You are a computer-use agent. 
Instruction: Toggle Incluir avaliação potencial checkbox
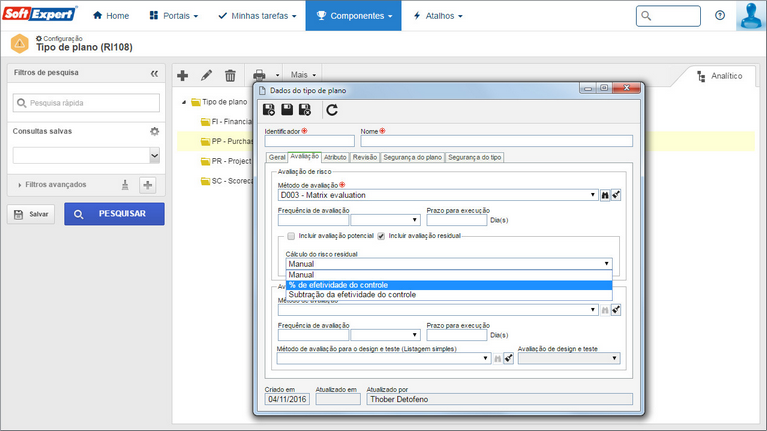point(291,236)
